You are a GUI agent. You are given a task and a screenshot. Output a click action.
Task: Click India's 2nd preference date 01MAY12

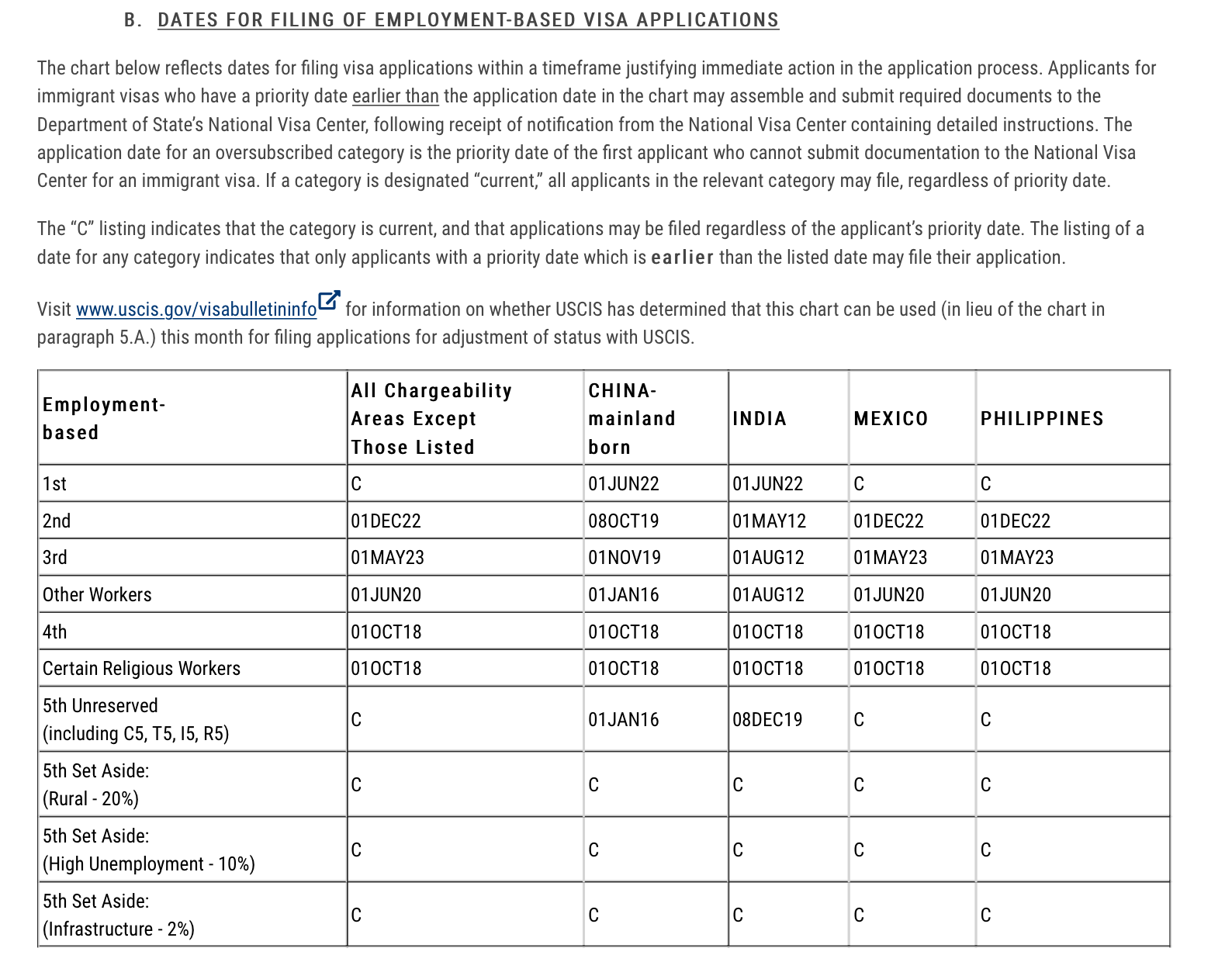click(x=770, y=521)
